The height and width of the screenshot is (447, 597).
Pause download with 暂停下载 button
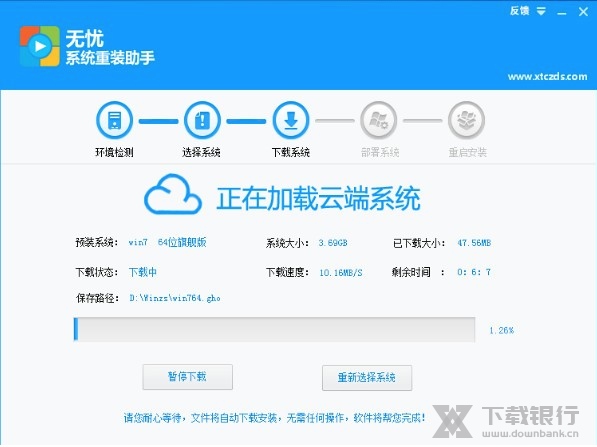click(188, 377)
